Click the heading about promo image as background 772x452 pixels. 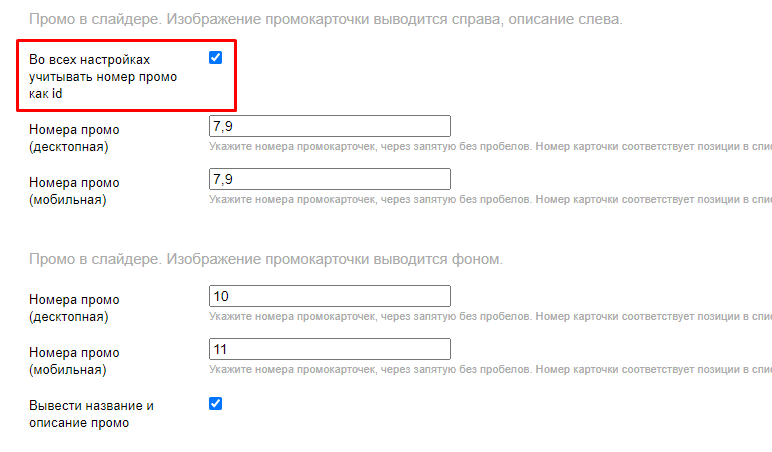(x=265, y=259)
